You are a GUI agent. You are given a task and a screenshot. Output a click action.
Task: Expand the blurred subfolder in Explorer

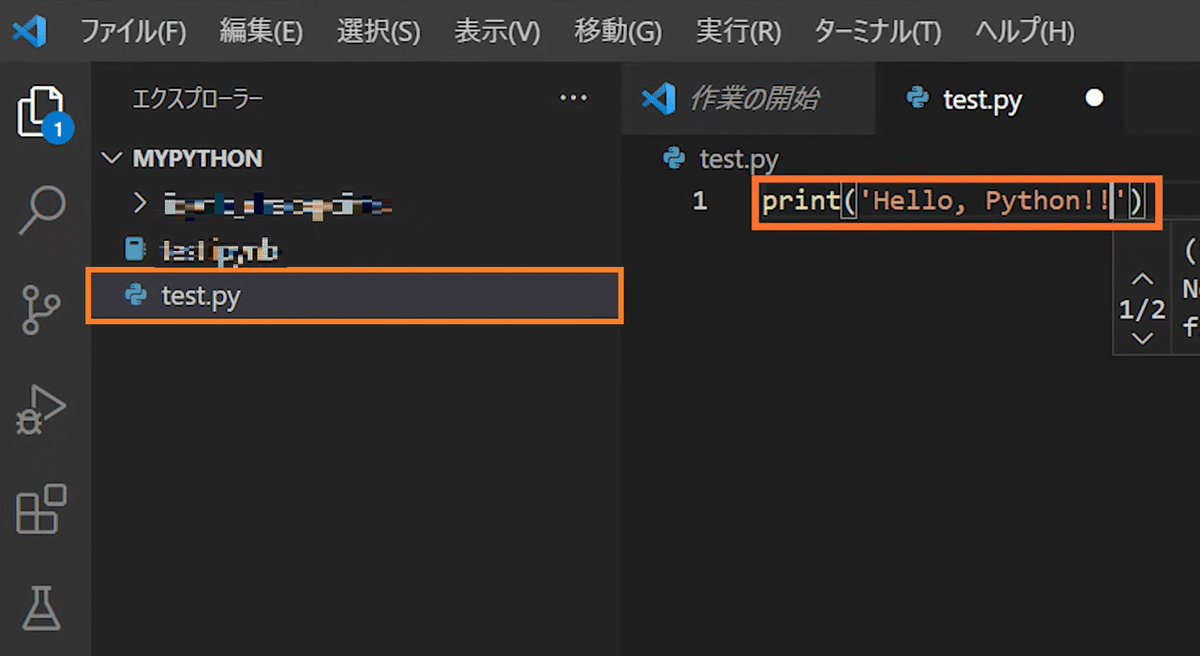pyautogui.click(x=138, y=202)
